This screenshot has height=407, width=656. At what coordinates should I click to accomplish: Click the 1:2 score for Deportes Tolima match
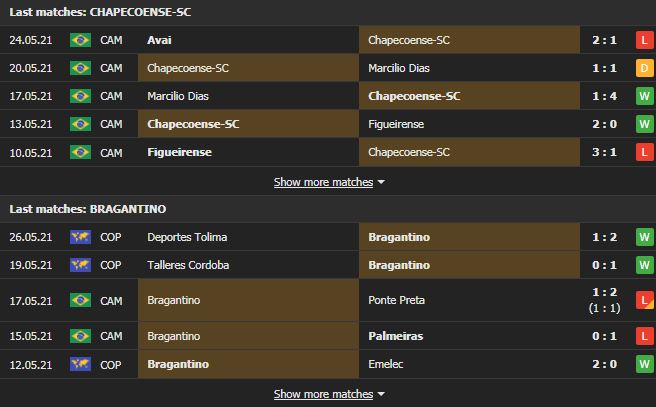click(605, 237)
